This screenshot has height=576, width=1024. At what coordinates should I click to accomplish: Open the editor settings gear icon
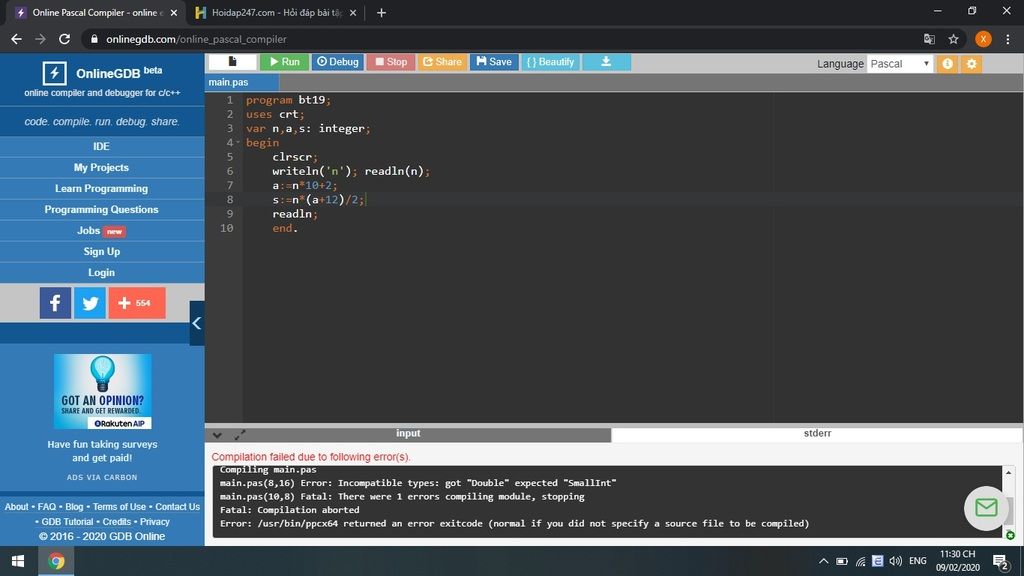970,64
